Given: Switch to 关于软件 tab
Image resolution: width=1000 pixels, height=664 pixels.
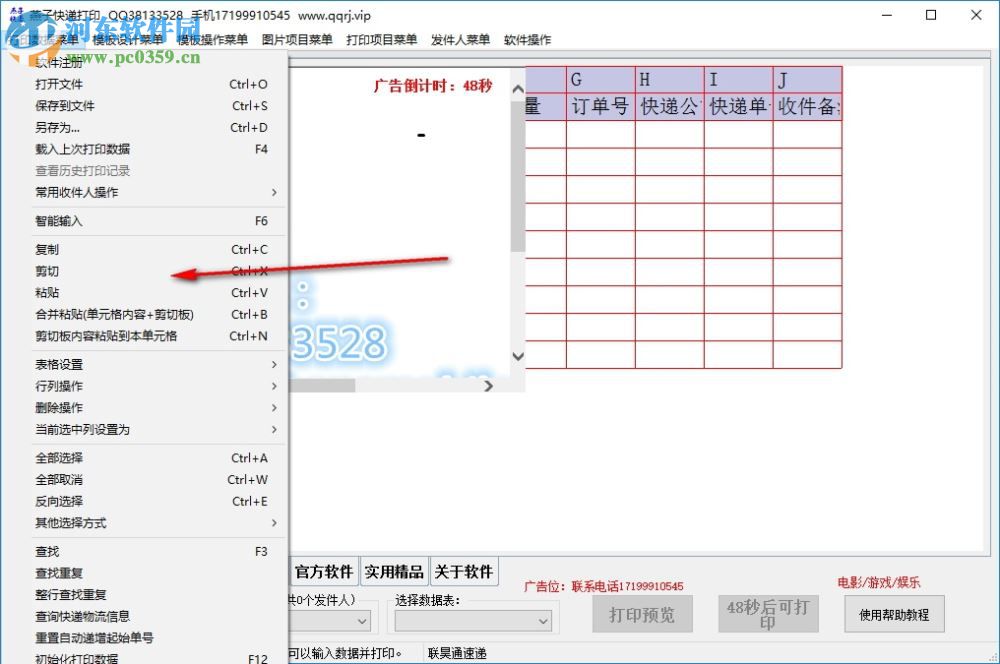Looking at the screenshot, I should coord(464,572).
